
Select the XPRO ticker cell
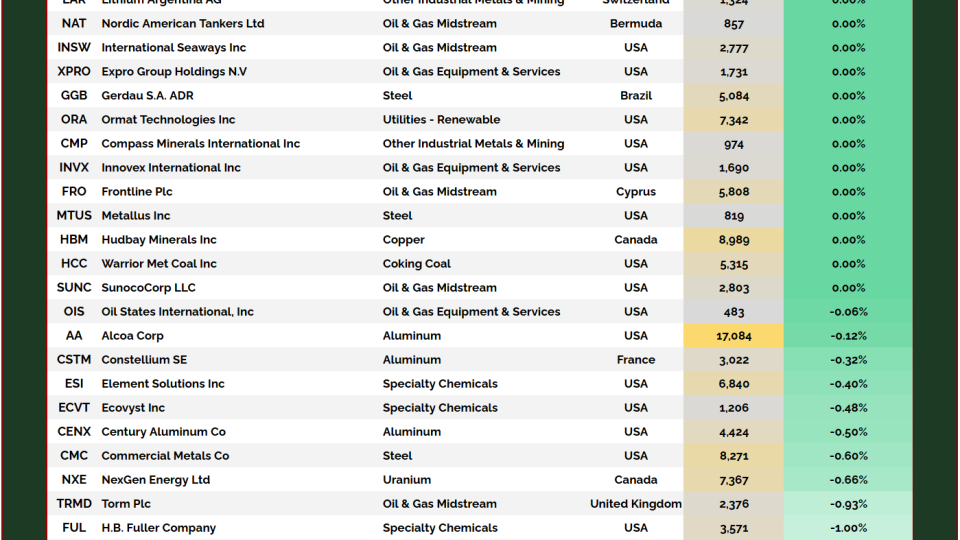click(74, 72)
